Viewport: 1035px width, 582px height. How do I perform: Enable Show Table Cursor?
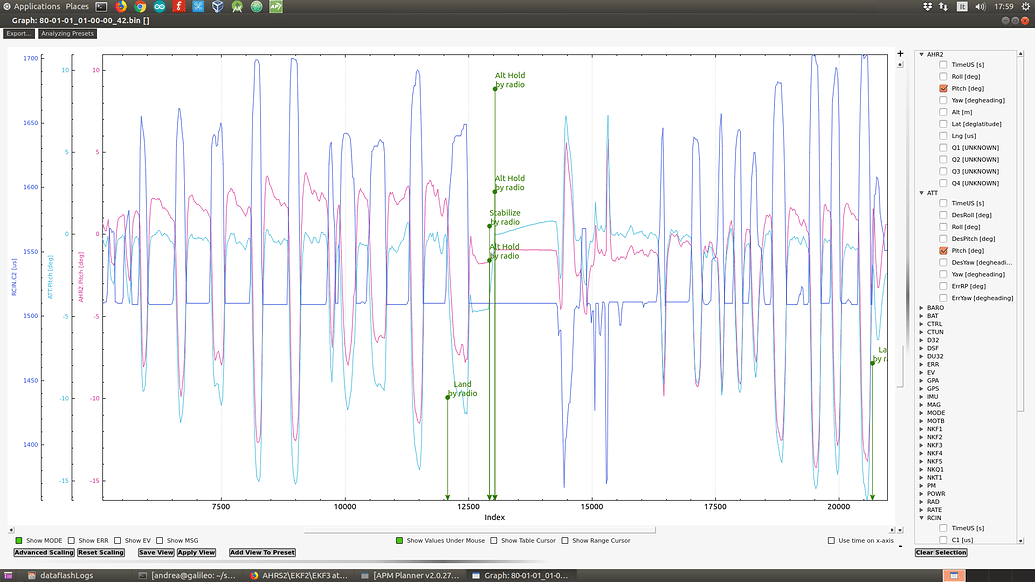[x=493, y=540]
